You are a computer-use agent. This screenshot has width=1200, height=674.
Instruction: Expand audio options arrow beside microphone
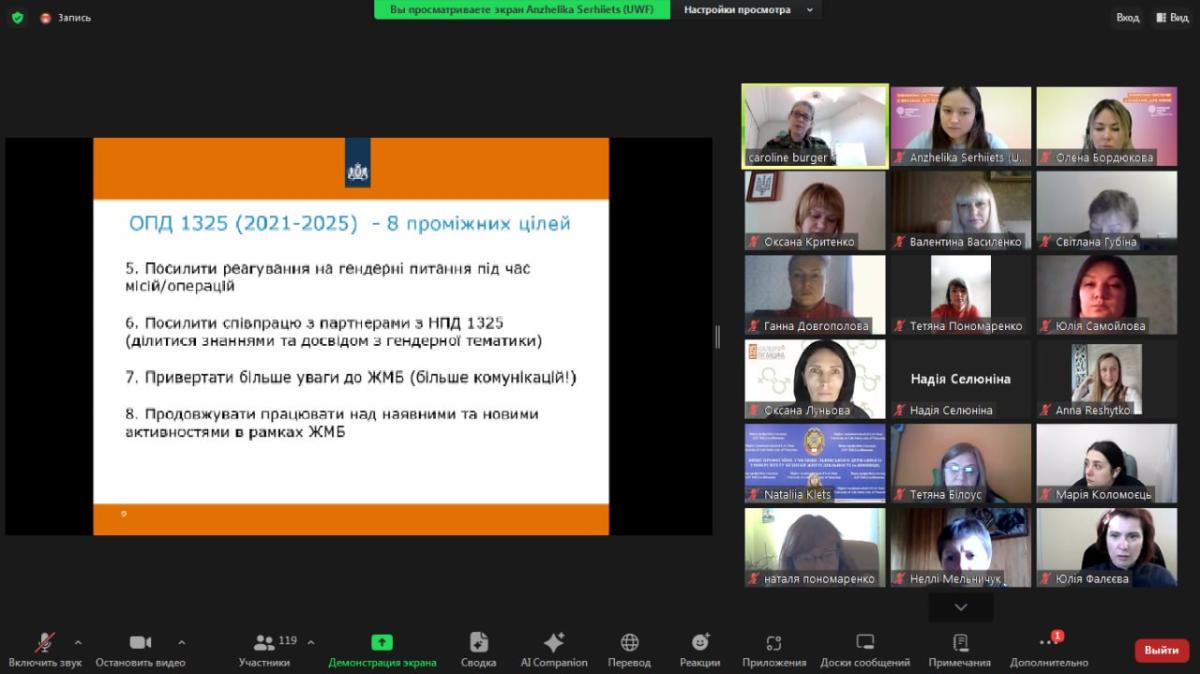[78, 642]
